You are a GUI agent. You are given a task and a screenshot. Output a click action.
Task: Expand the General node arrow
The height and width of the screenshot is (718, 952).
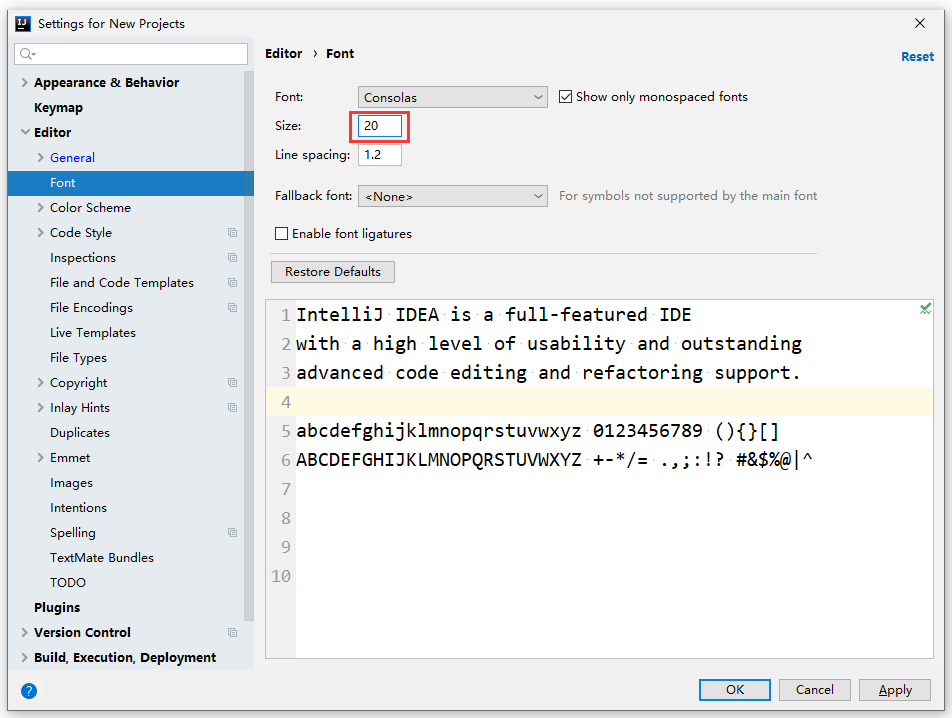(x=41, y=157)
